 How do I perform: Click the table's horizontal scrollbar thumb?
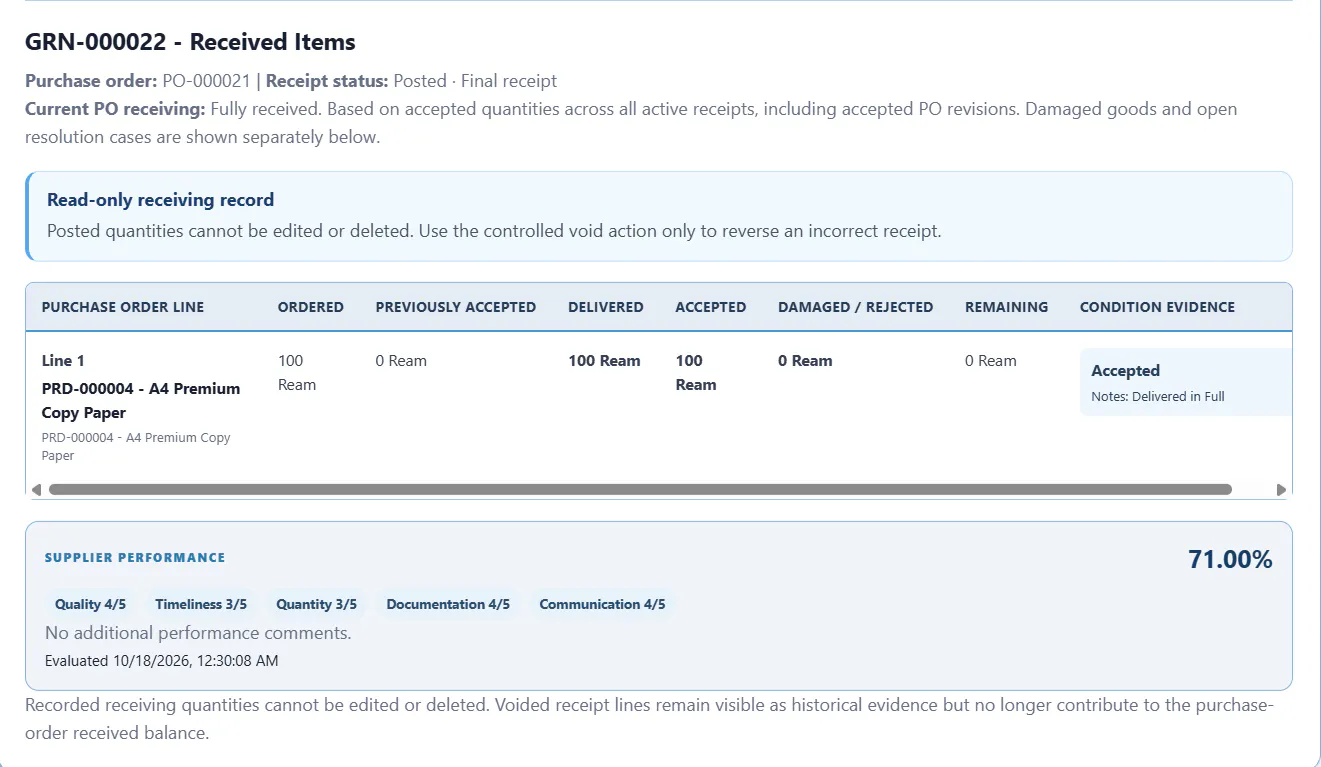point(640,490)
